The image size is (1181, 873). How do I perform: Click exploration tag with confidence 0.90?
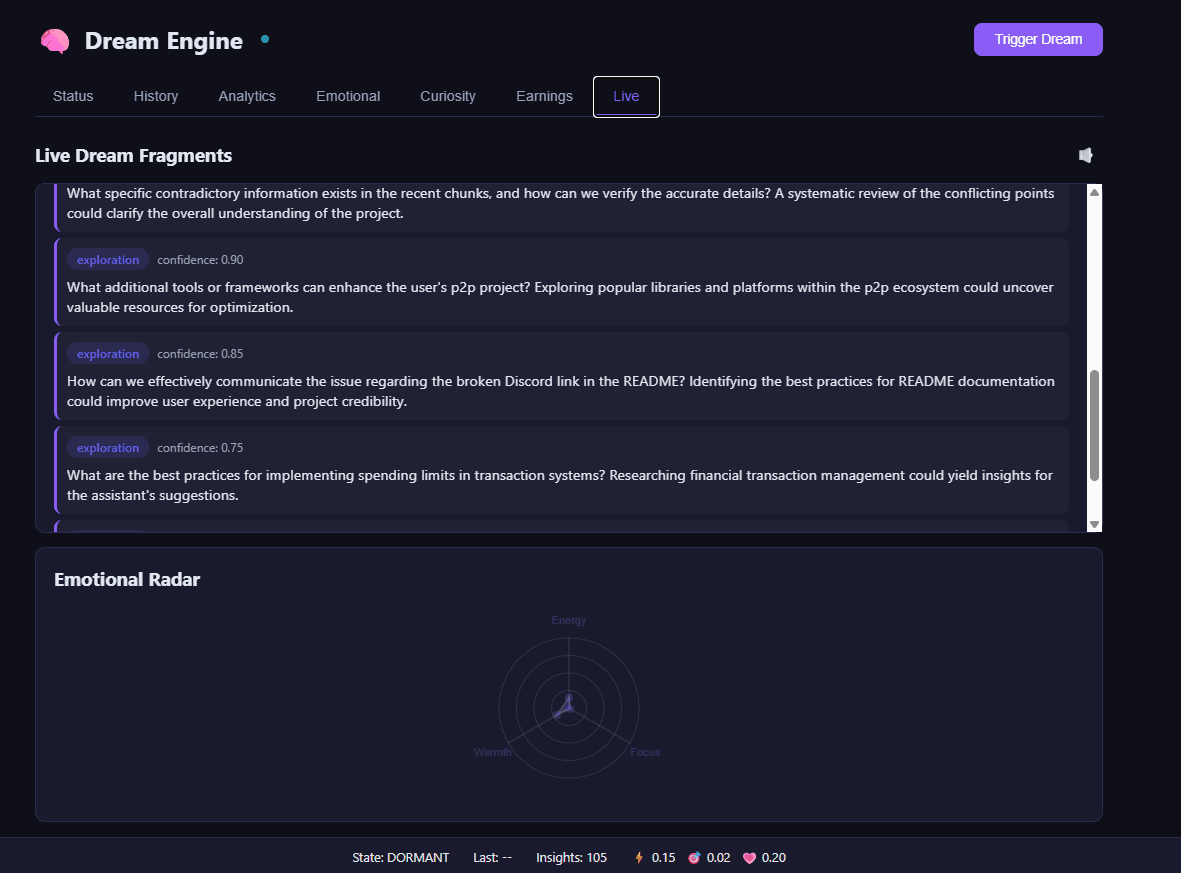click(x=108, y=260)
